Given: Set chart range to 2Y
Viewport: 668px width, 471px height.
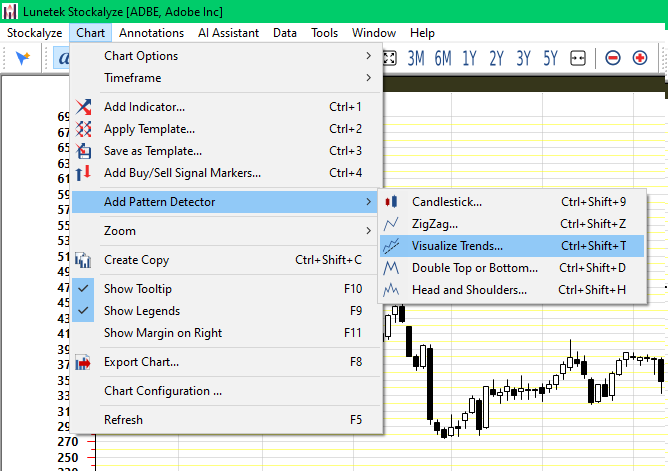Looking at the screenshot, I should pos(496,58).
